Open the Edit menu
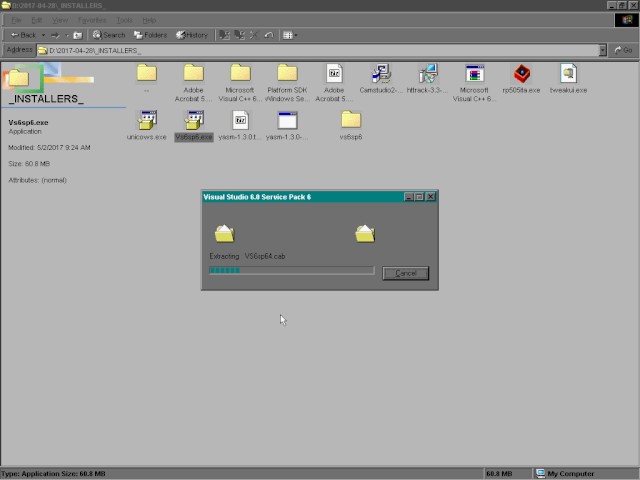Viewport: 640px width, 480px height. tap(37, 20)
